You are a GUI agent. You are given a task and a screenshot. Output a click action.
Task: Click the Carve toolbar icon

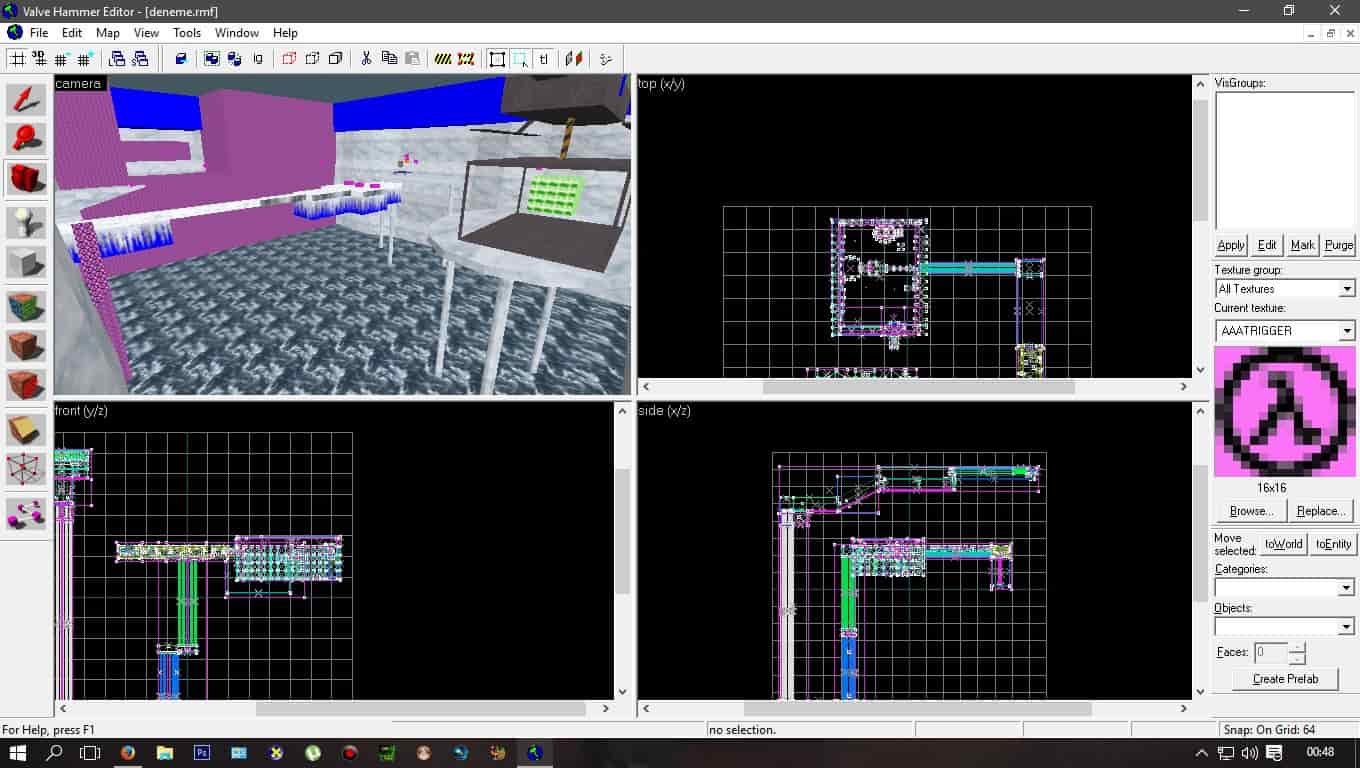(x=181, y=59)
